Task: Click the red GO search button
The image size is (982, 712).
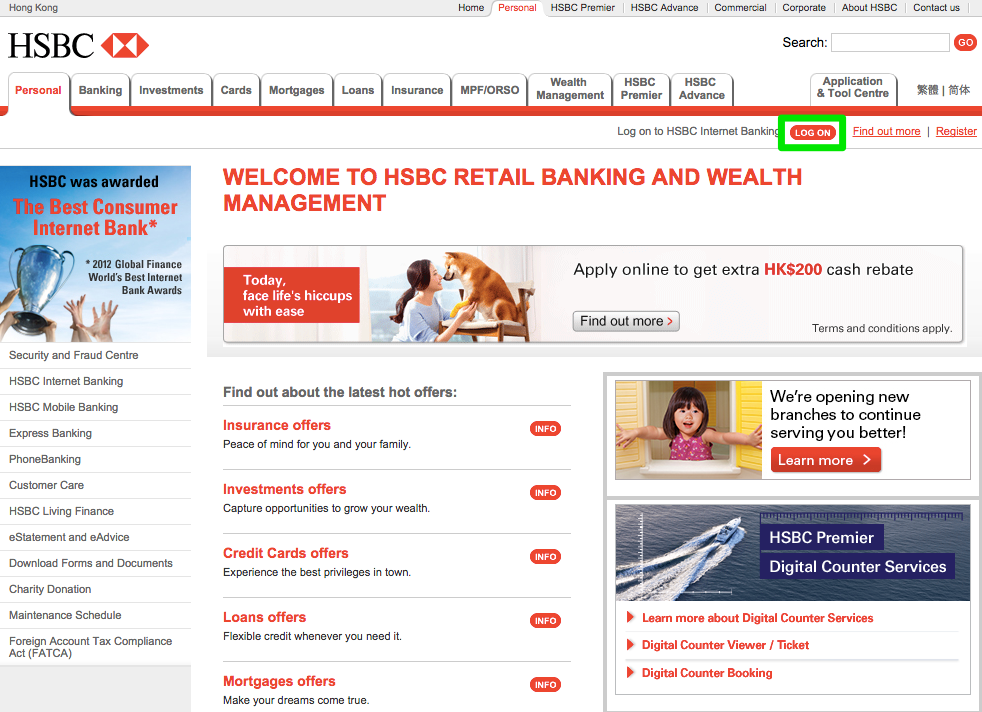Action: click(965, 43)
